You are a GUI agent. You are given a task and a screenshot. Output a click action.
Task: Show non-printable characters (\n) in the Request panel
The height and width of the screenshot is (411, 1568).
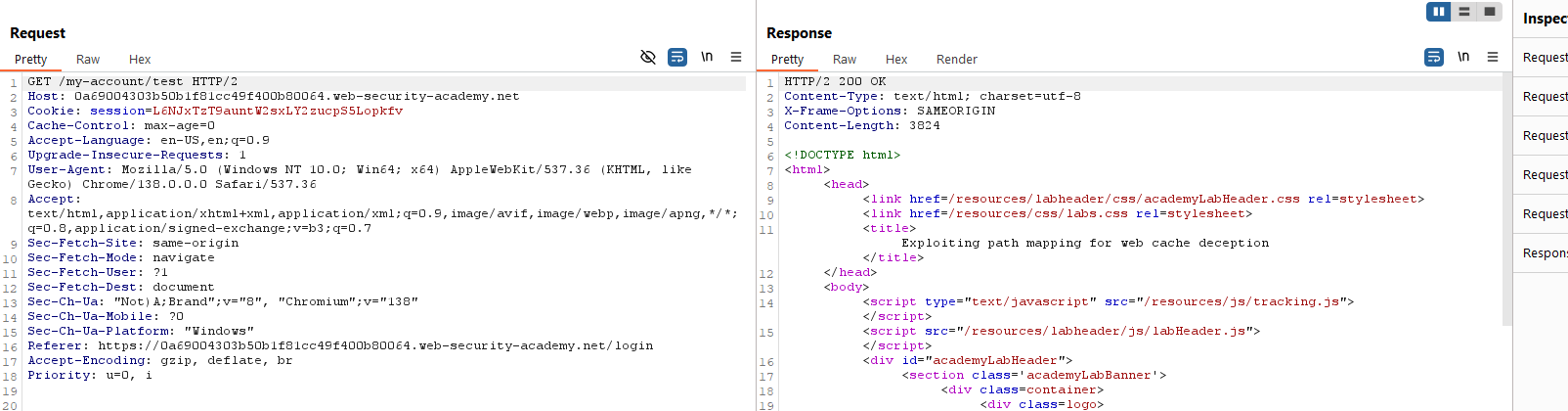coord(707,57)
